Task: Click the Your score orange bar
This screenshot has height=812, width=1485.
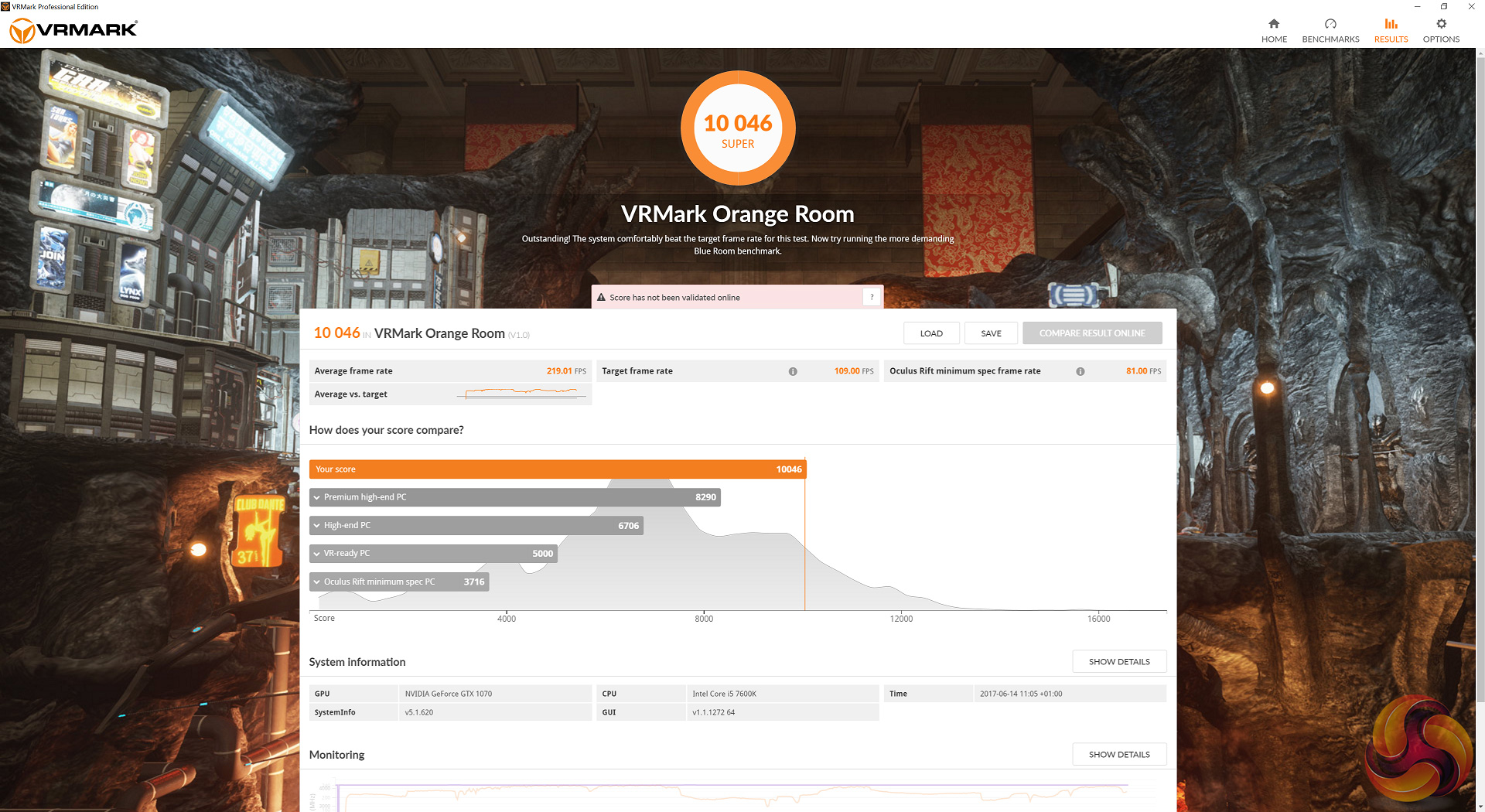Action: click(558, 469)
